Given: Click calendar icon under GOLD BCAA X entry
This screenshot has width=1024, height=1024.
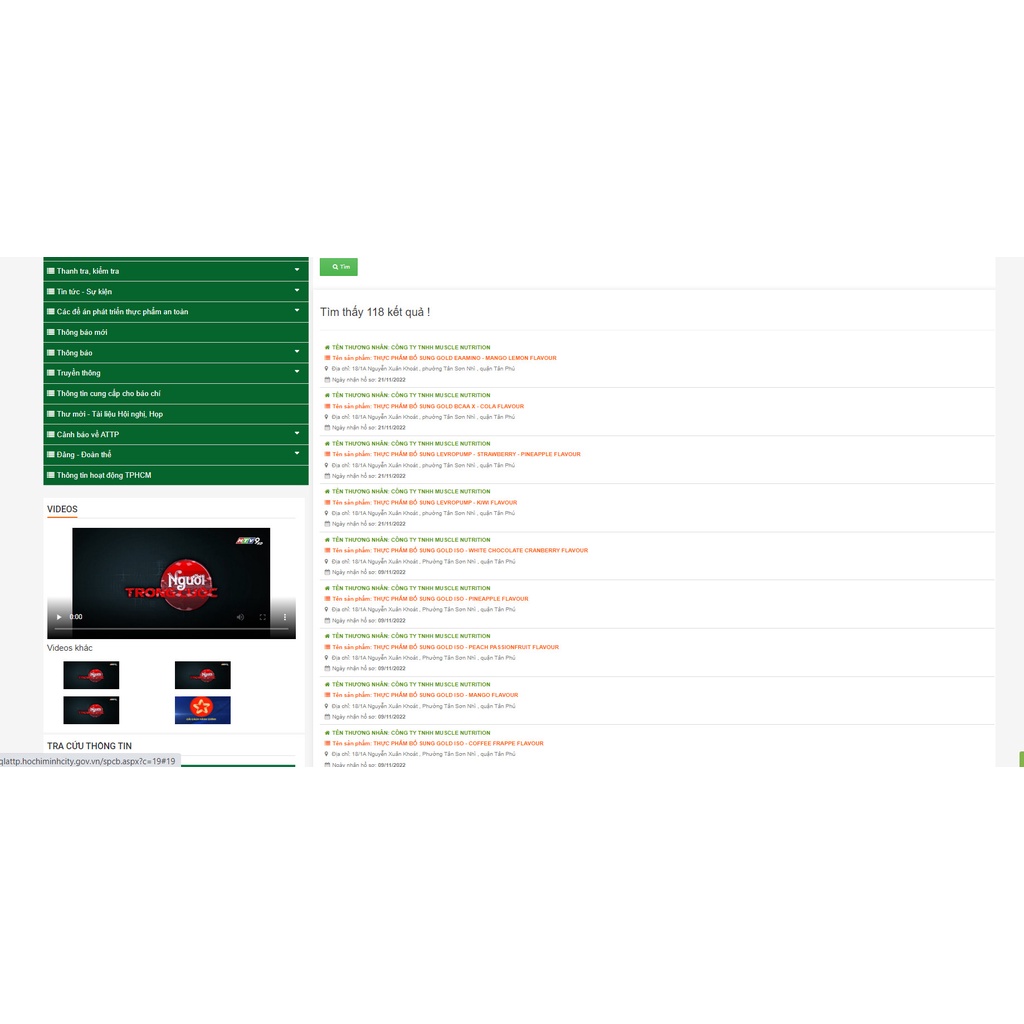Looking at the screenshot, I should coord(327,428).
